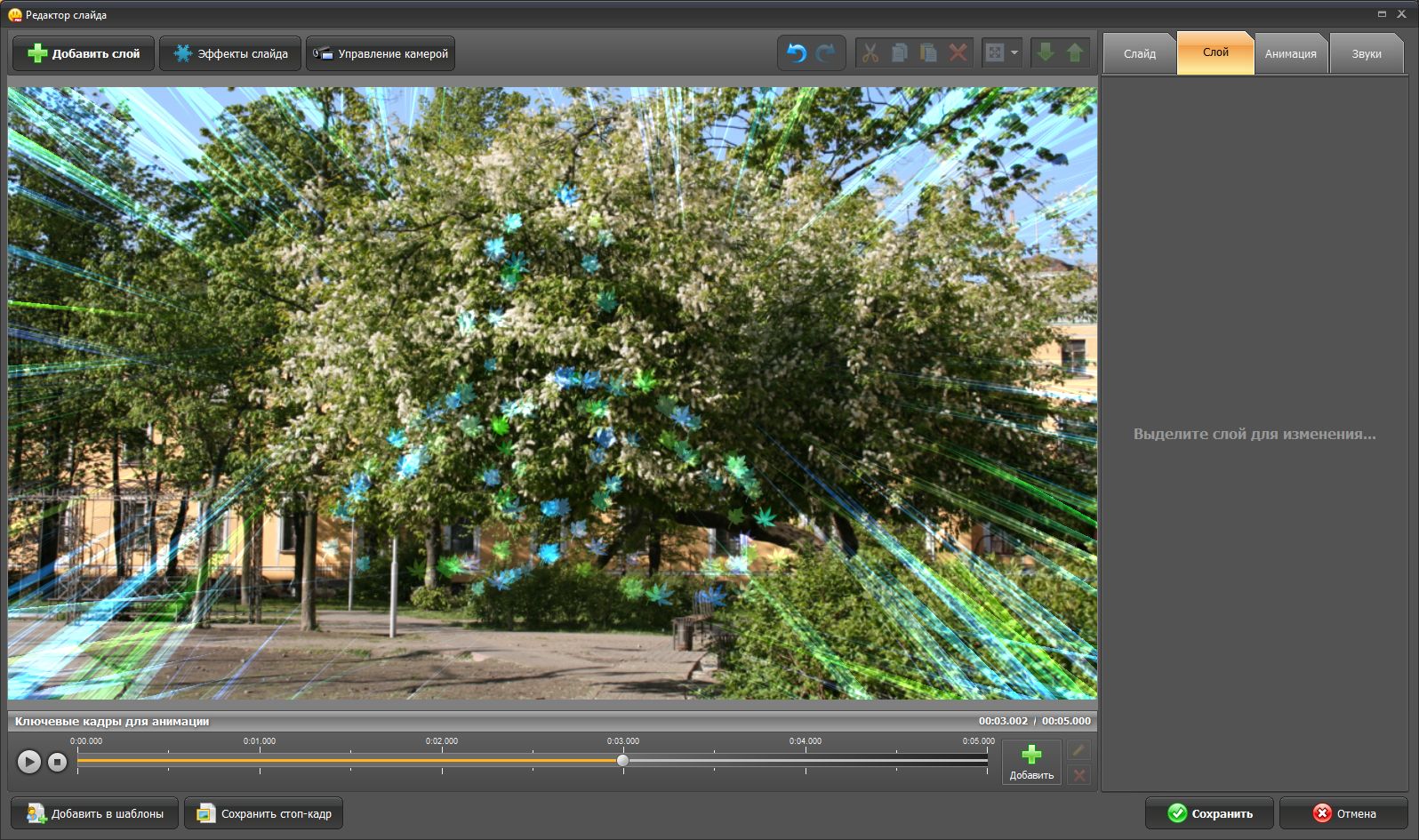Click the undo arrow icon
The image size is (1419, 840).
[797, 53]
